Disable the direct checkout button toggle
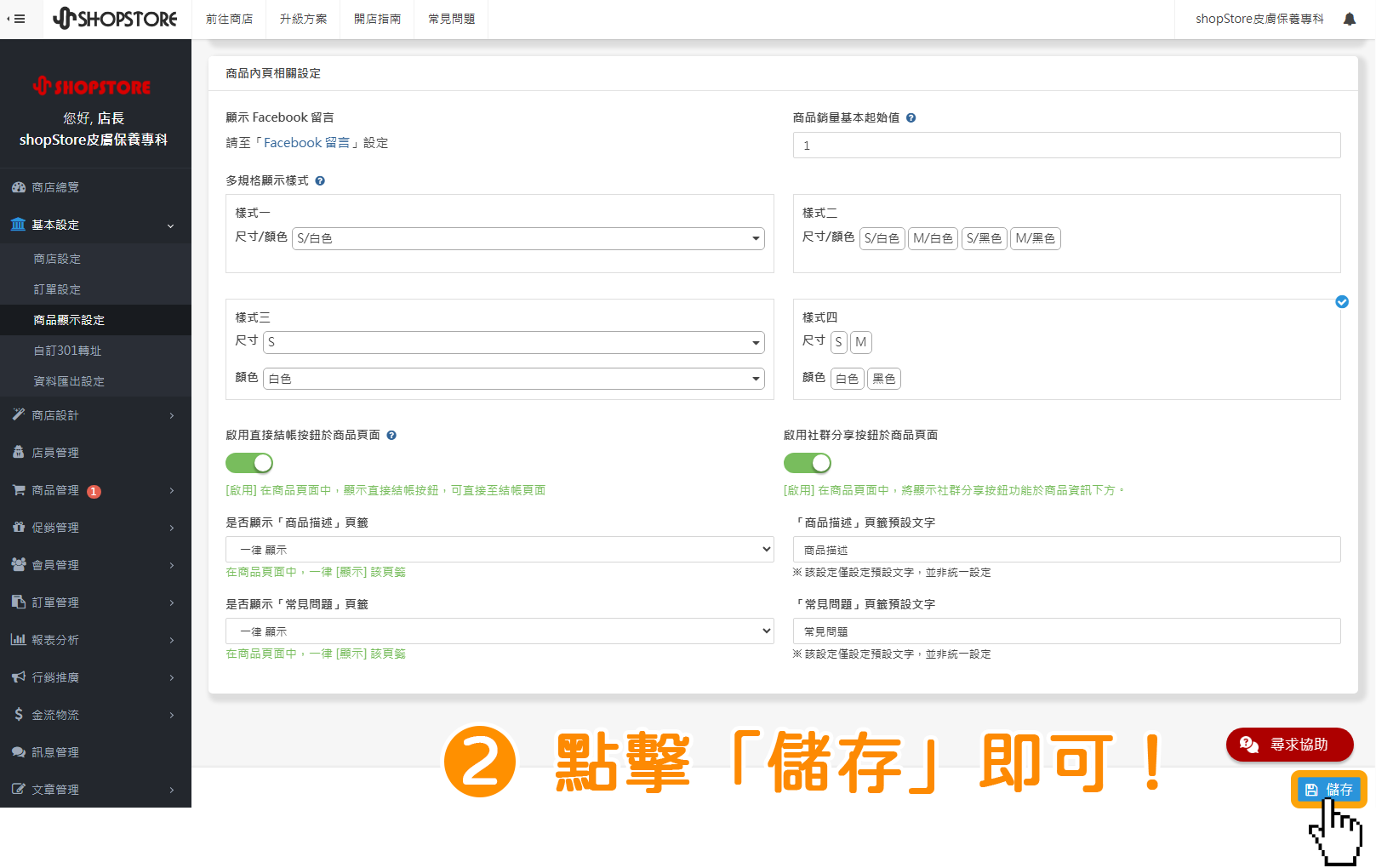 (248, 463)
